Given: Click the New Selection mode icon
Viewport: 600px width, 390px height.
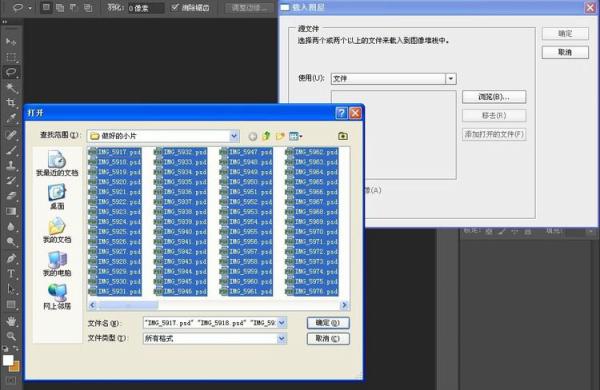Looking at the screenshot, I should (46, 7).
